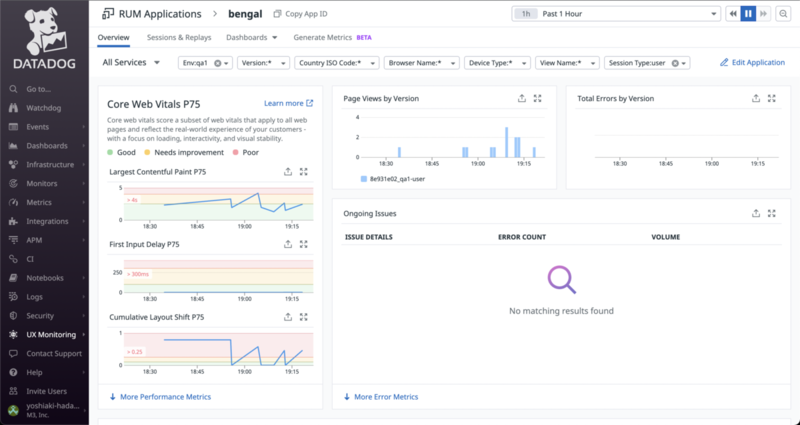
Task: Expand the All Services dropdown
Action: tap(131, 62)
